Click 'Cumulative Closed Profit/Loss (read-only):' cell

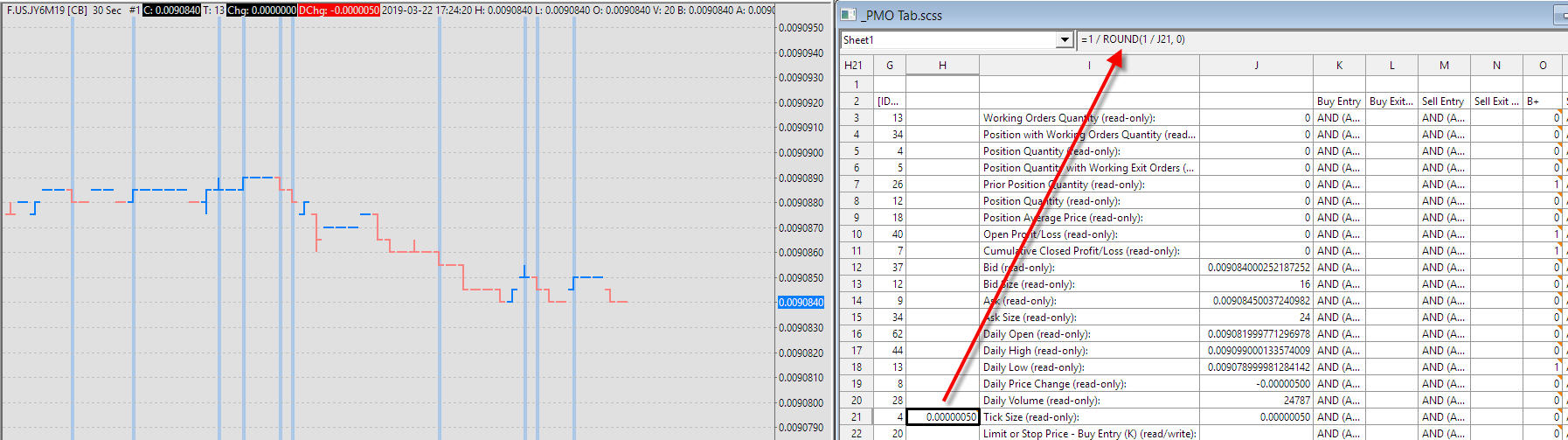click(1089, 251)
